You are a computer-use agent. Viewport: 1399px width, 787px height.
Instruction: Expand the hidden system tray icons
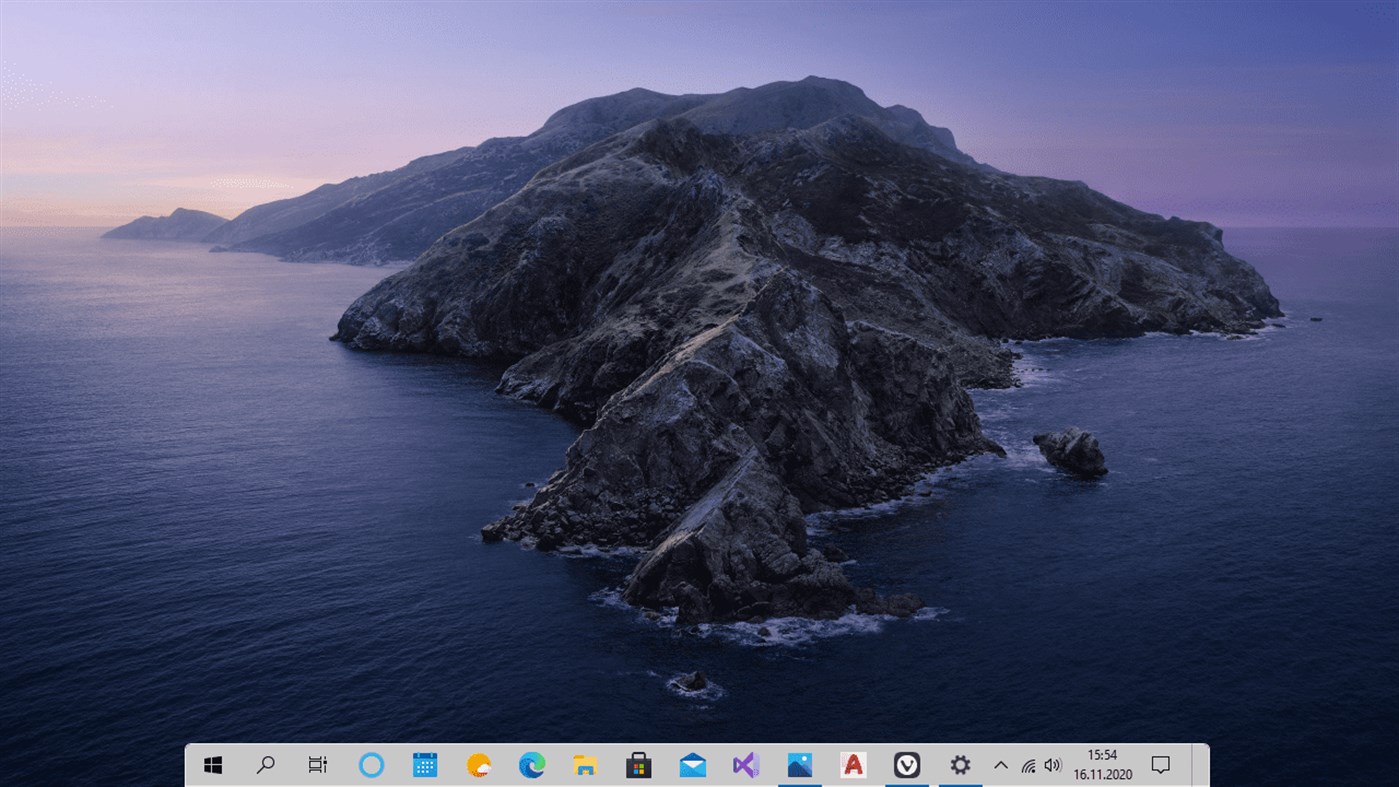click(1001, 764)
